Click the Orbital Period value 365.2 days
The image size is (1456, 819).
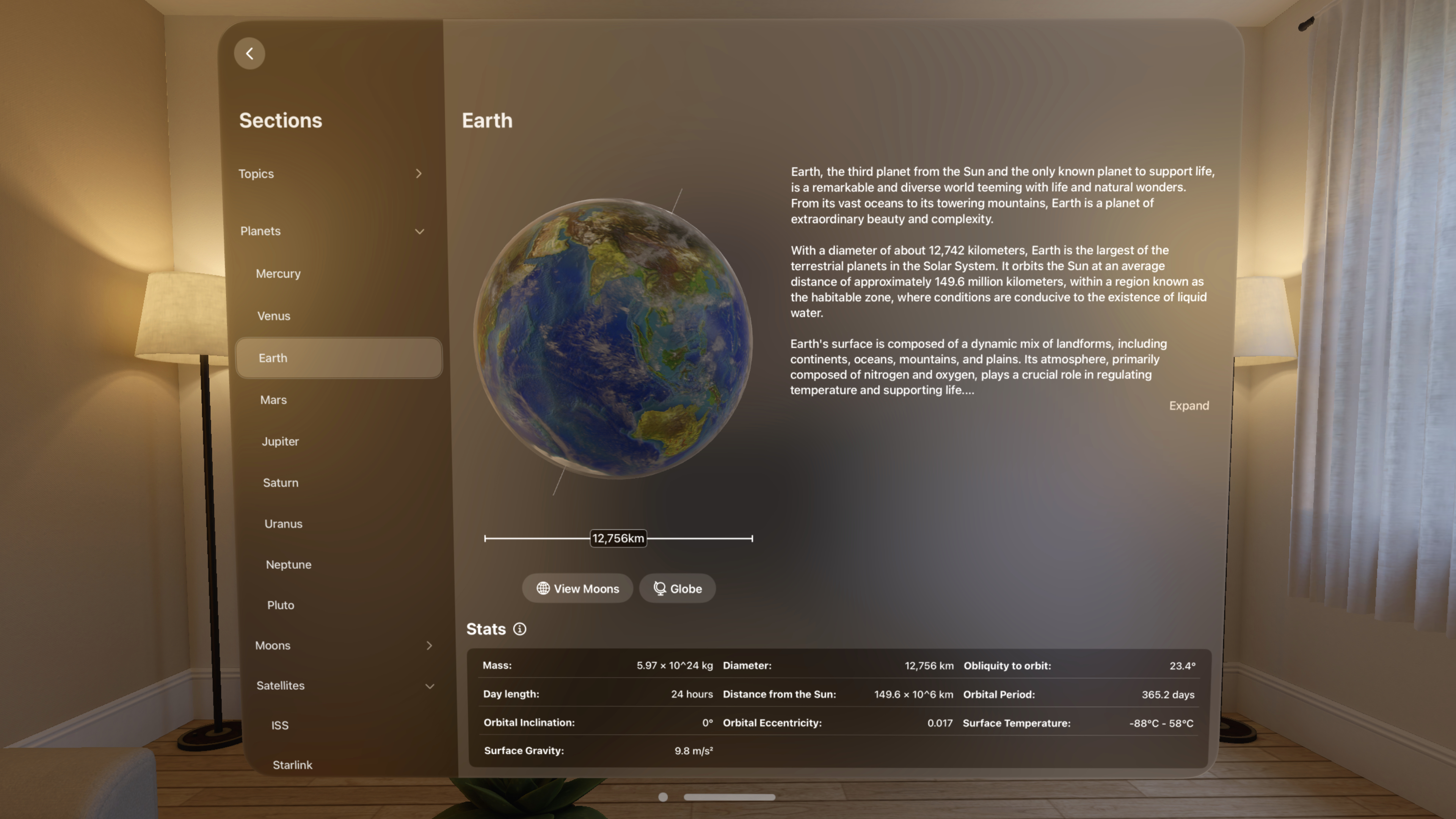pyautogui.click(x=1168, y=695)
